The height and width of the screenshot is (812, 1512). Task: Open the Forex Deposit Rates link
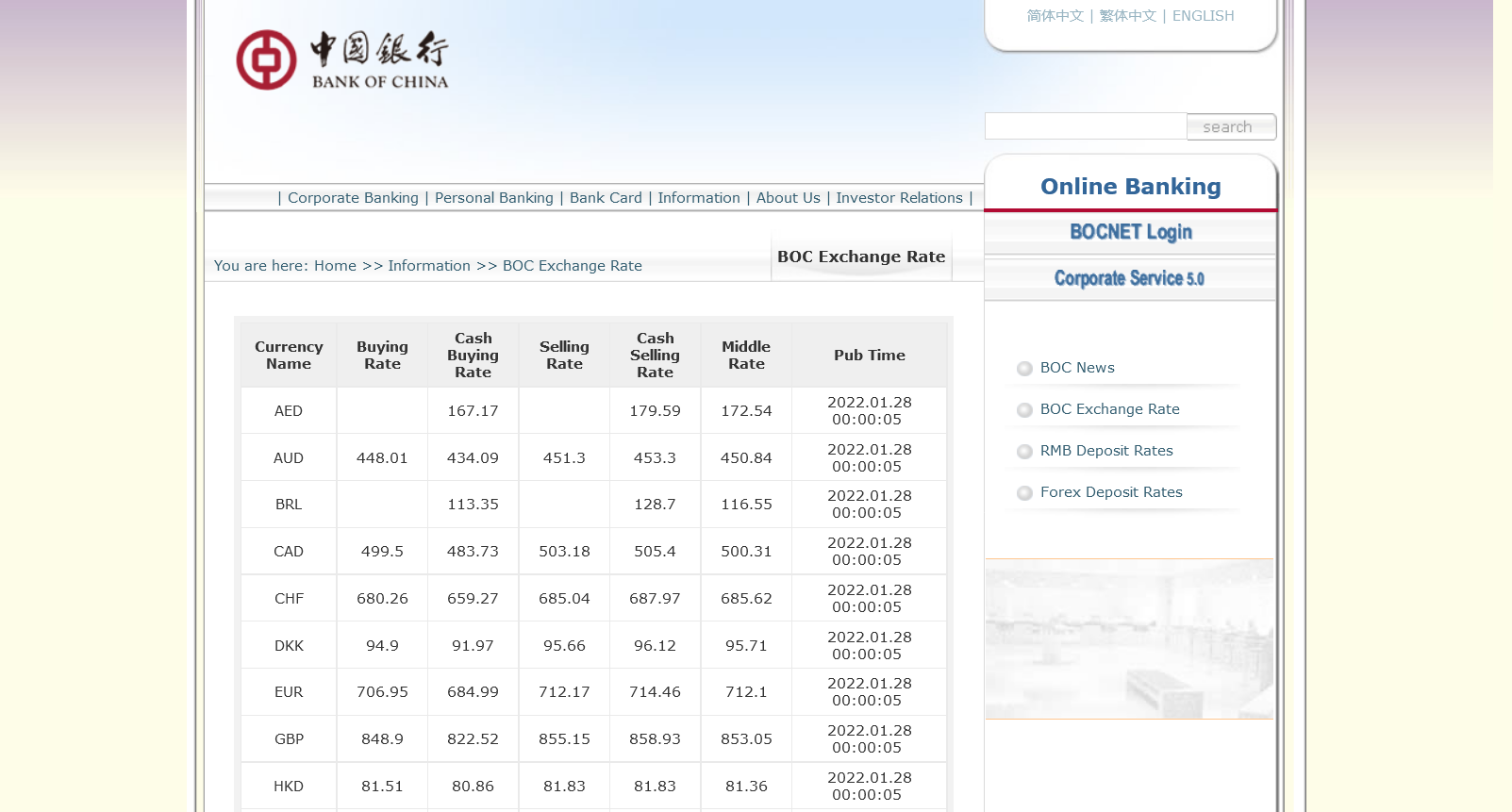(1111, 492)
